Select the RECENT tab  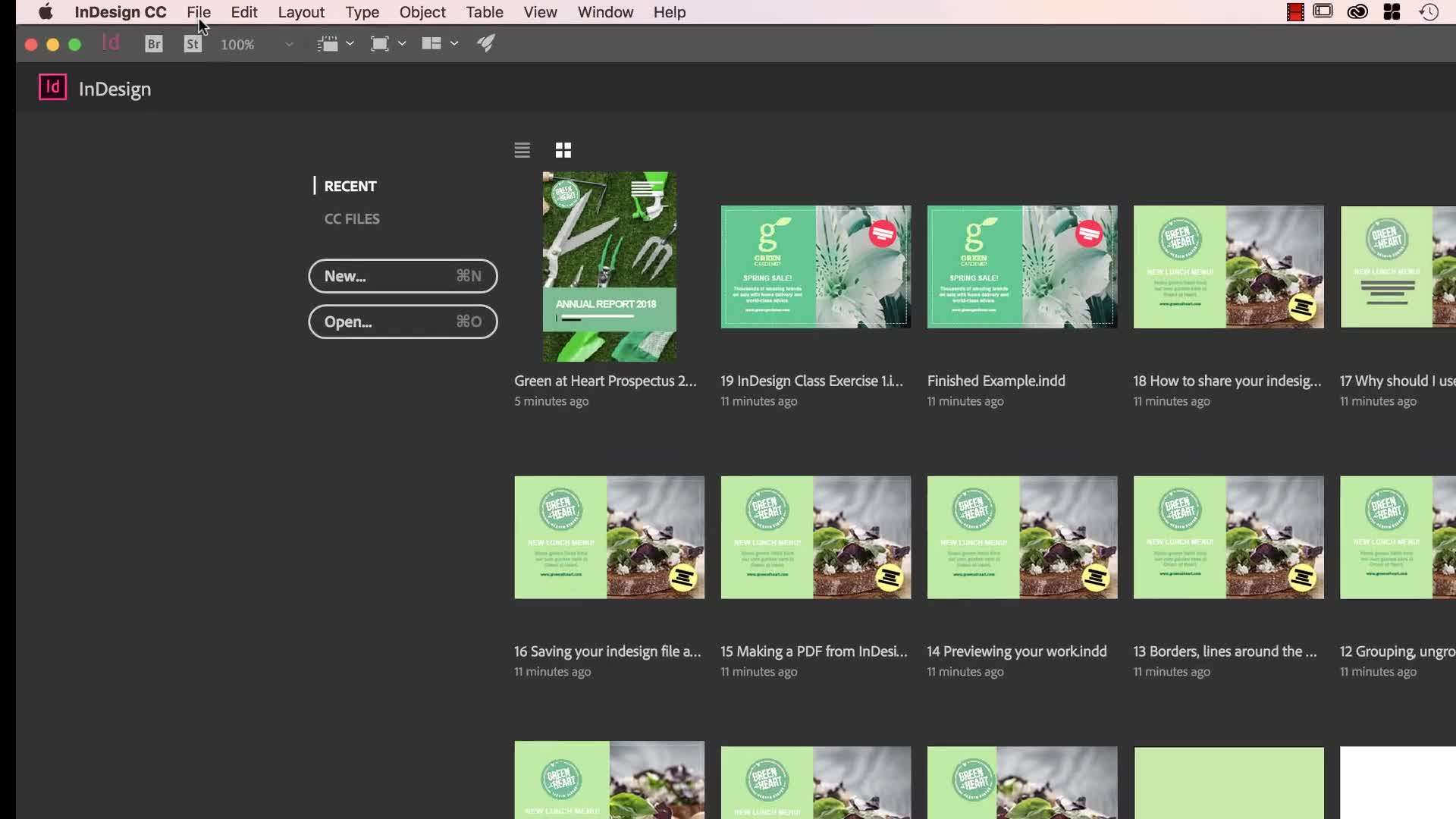click(350, 186)
